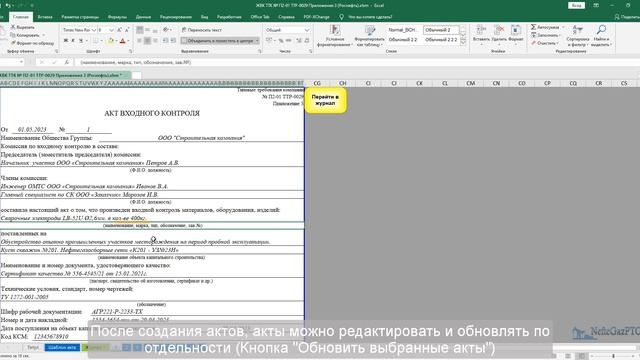Open merge and center dropdown arrow
Screen dimensions: 640x360
click(x=257, y=41)
